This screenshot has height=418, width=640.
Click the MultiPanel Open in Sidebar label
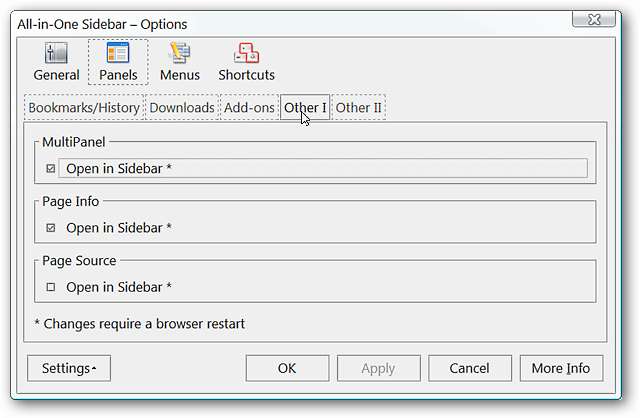119,169
